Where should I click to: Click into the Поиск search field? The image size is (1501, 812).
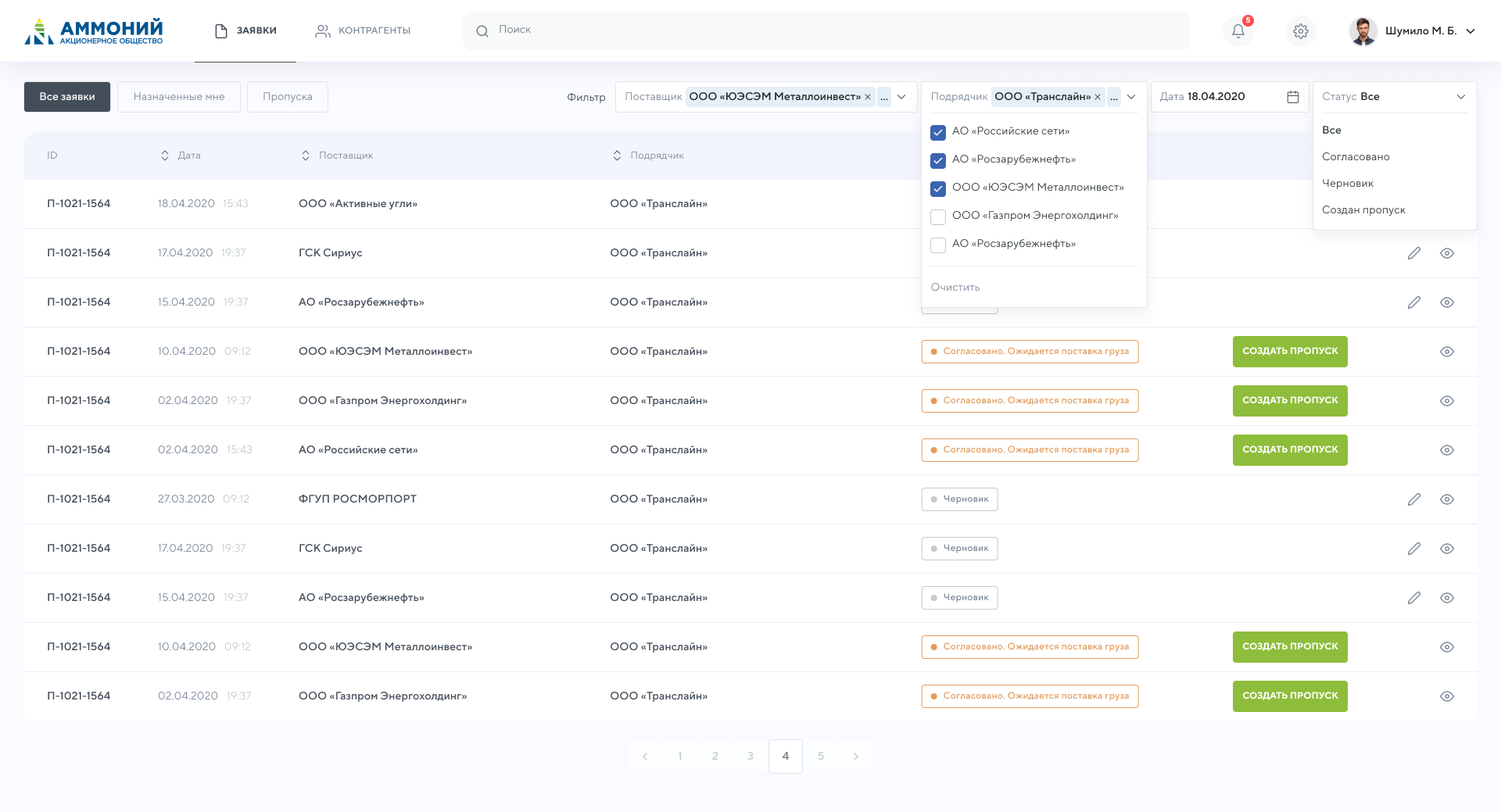point(826,31)
